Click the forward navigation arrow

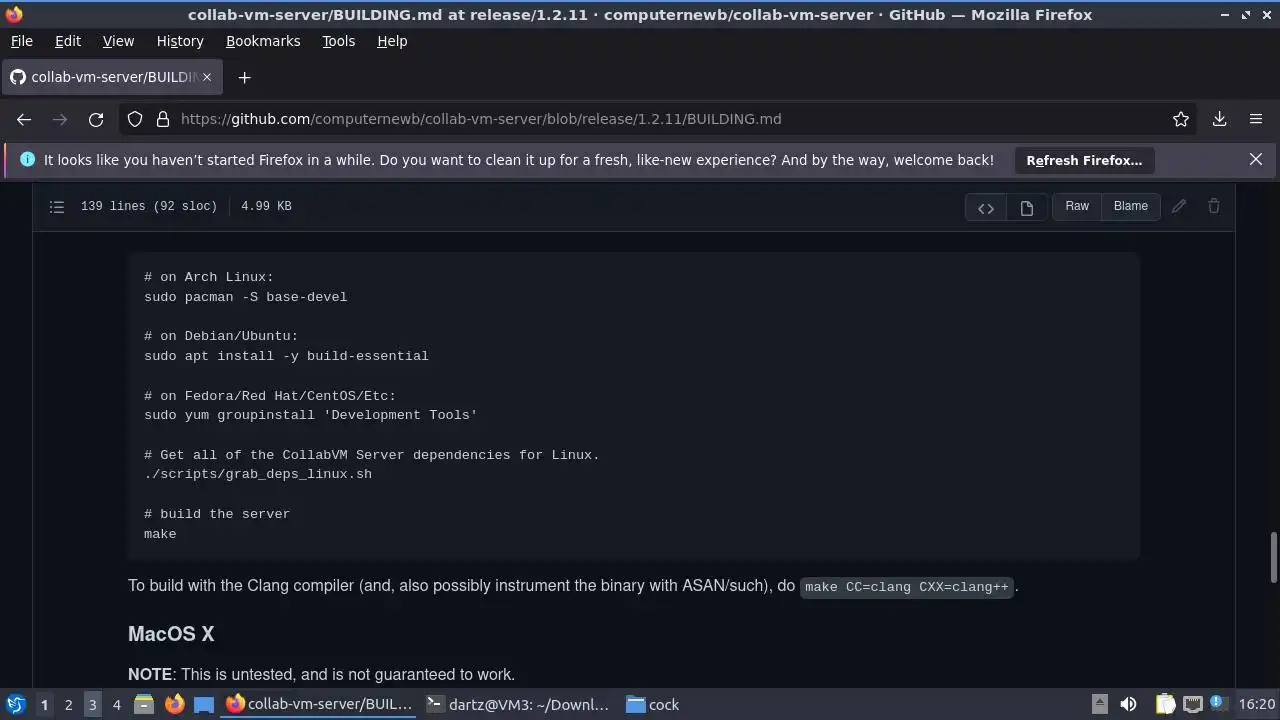tap(60, 119)
